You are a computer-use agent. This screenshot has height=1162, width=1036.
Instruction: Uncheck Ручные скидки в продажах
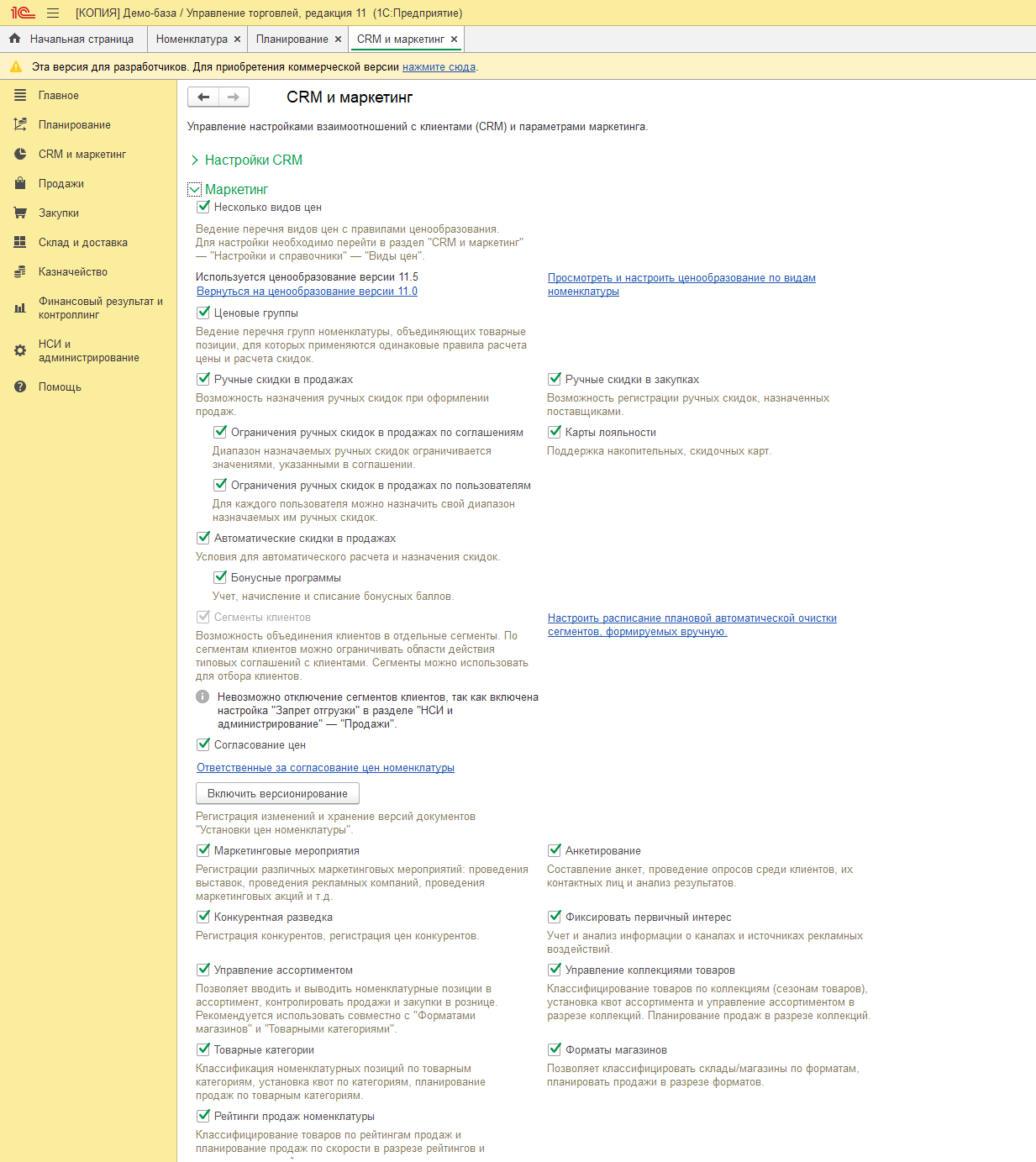tap(203, 379)
